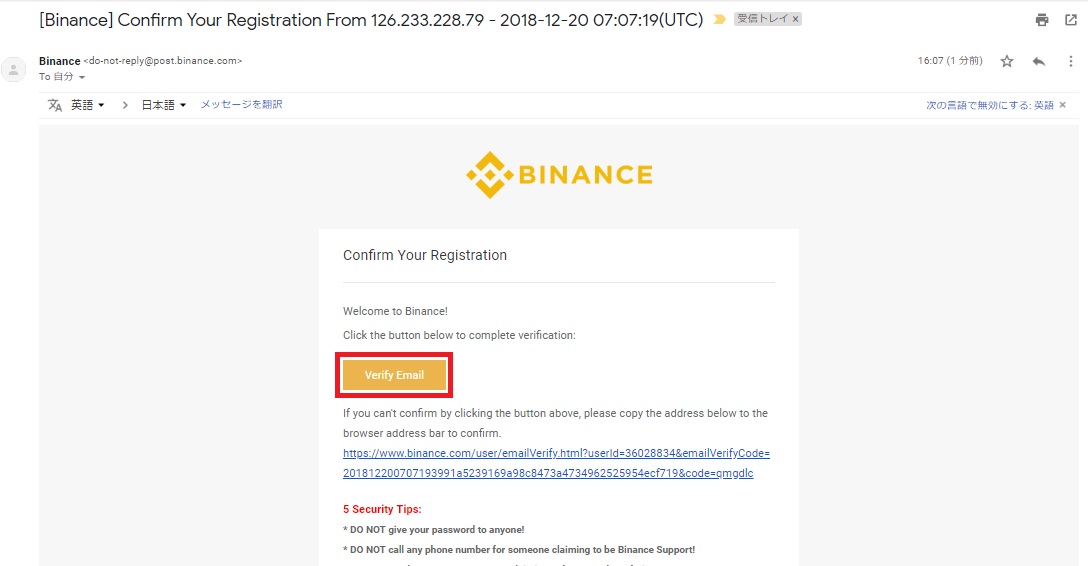1088x566 pixels.
Task: Click the Binance logo image
Action: click(x=559, y=175)
